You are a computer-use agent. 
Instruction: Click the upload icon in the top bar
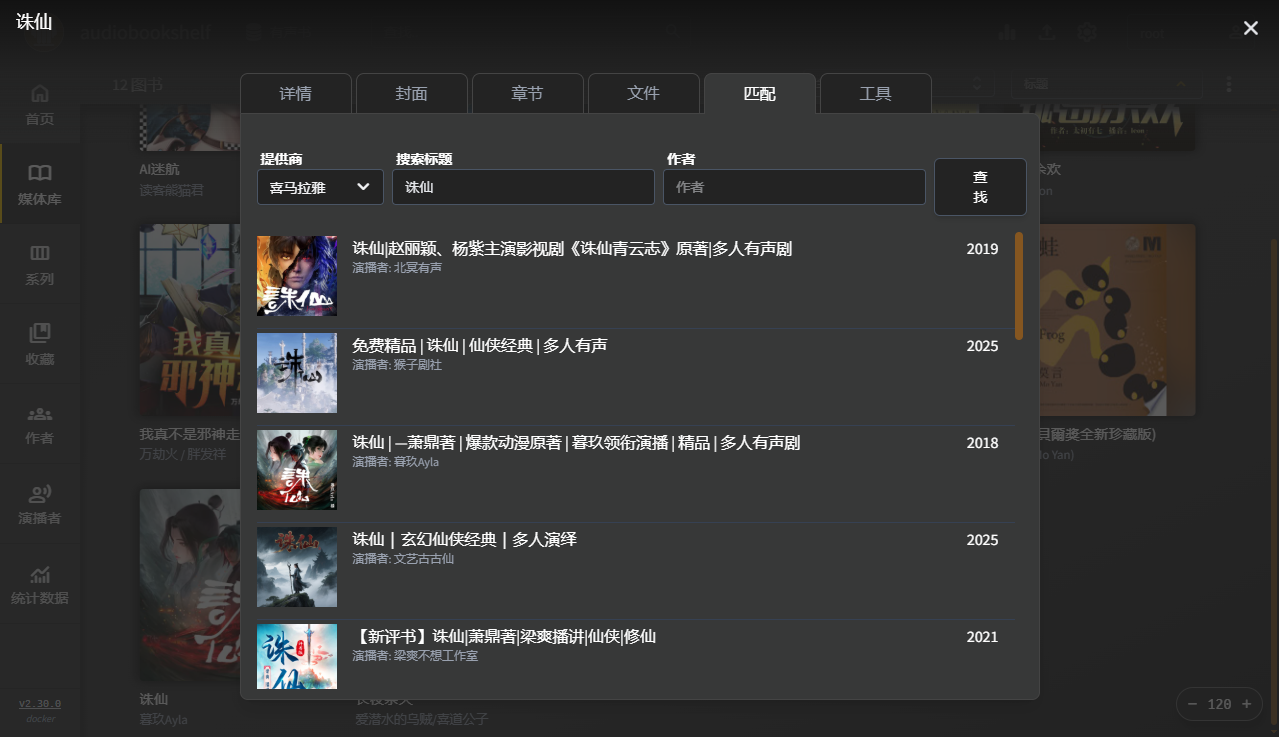(x=1048, y=32)
